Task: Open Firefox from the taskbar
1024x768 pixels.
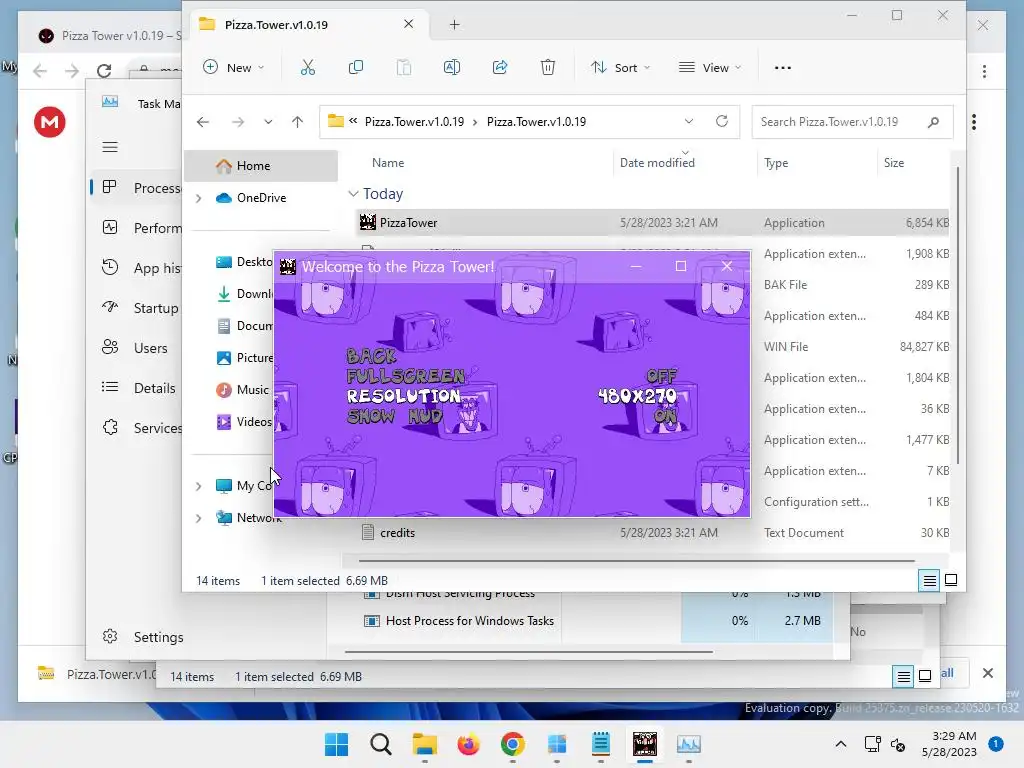Action: click(468, 744)
